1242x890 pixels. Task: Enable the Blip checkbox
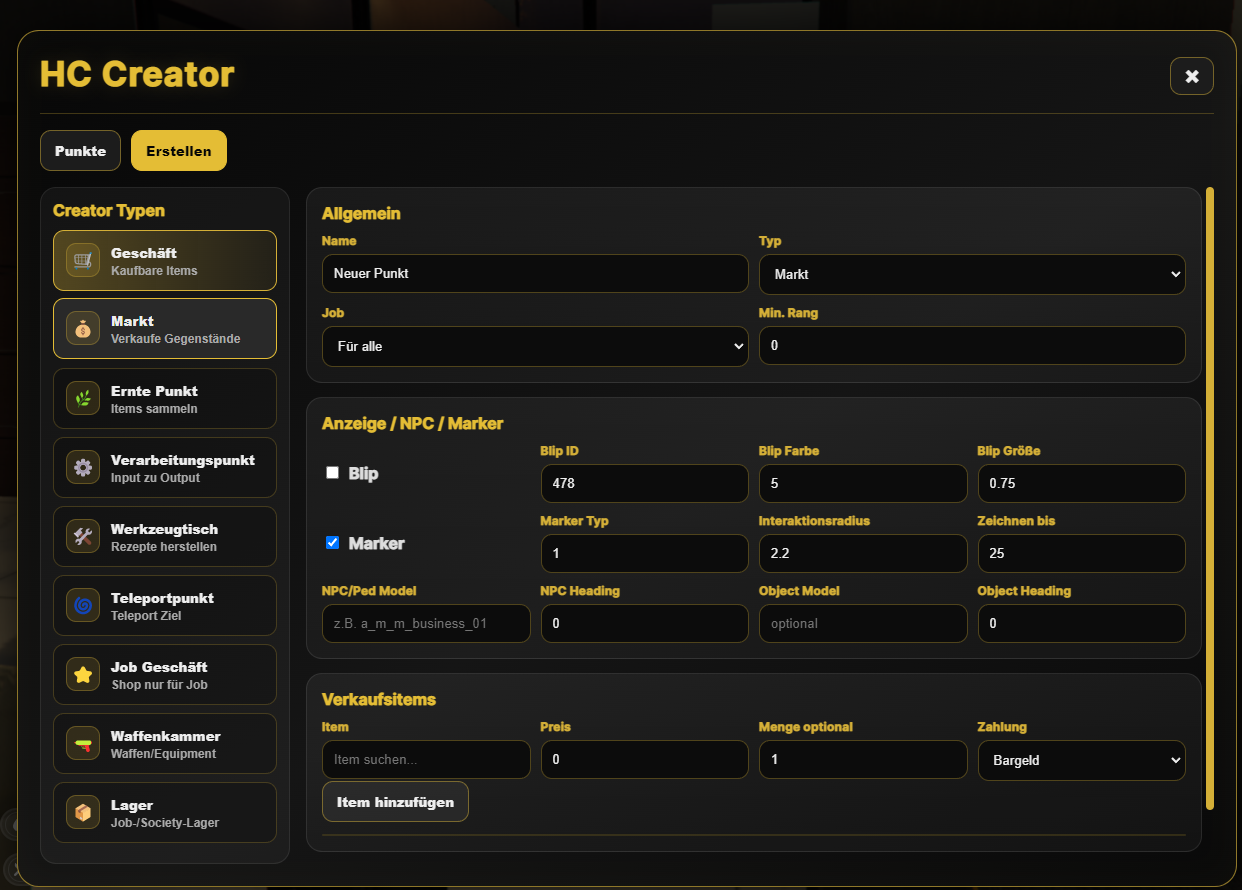pyautogui.click(x=333, y=473)
